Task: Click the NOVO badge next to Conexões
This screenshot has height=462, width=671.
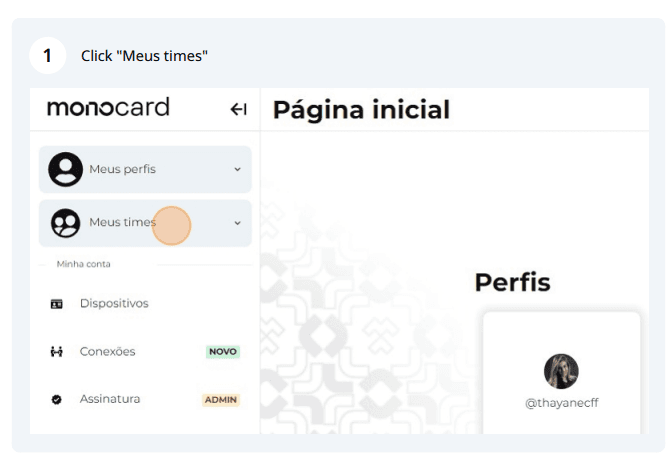Action: coord(223,352)
